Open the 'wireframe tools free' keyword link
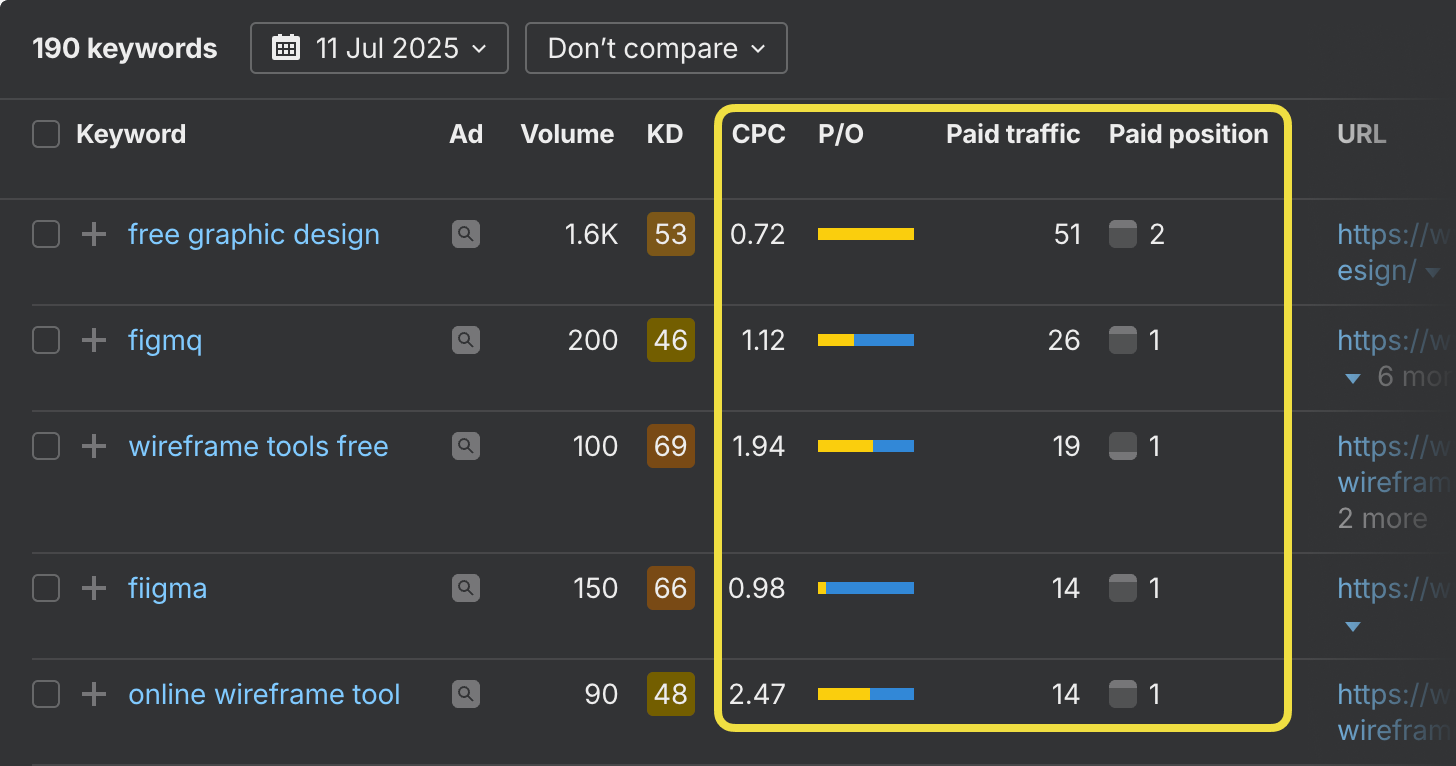This screenshot has width=1456, height=766. point(258,446)
